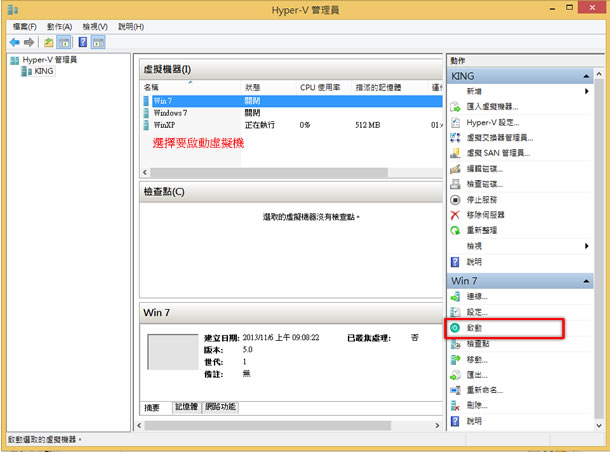Image resolution: width=610 pixels, height=452 pixels.
Task: Click down arrow of actions pane scrollbar
Action: pos(599,426)
